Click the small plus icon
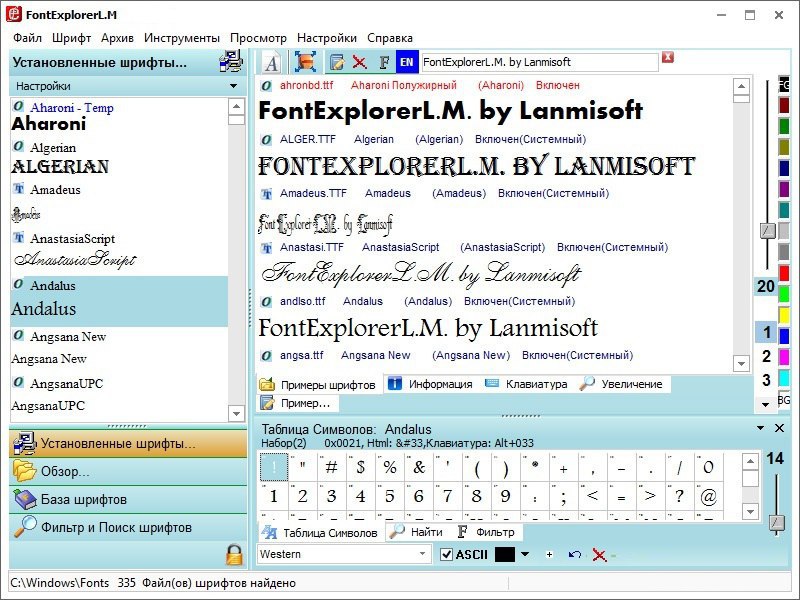The image size is (800, 600). 549,555
